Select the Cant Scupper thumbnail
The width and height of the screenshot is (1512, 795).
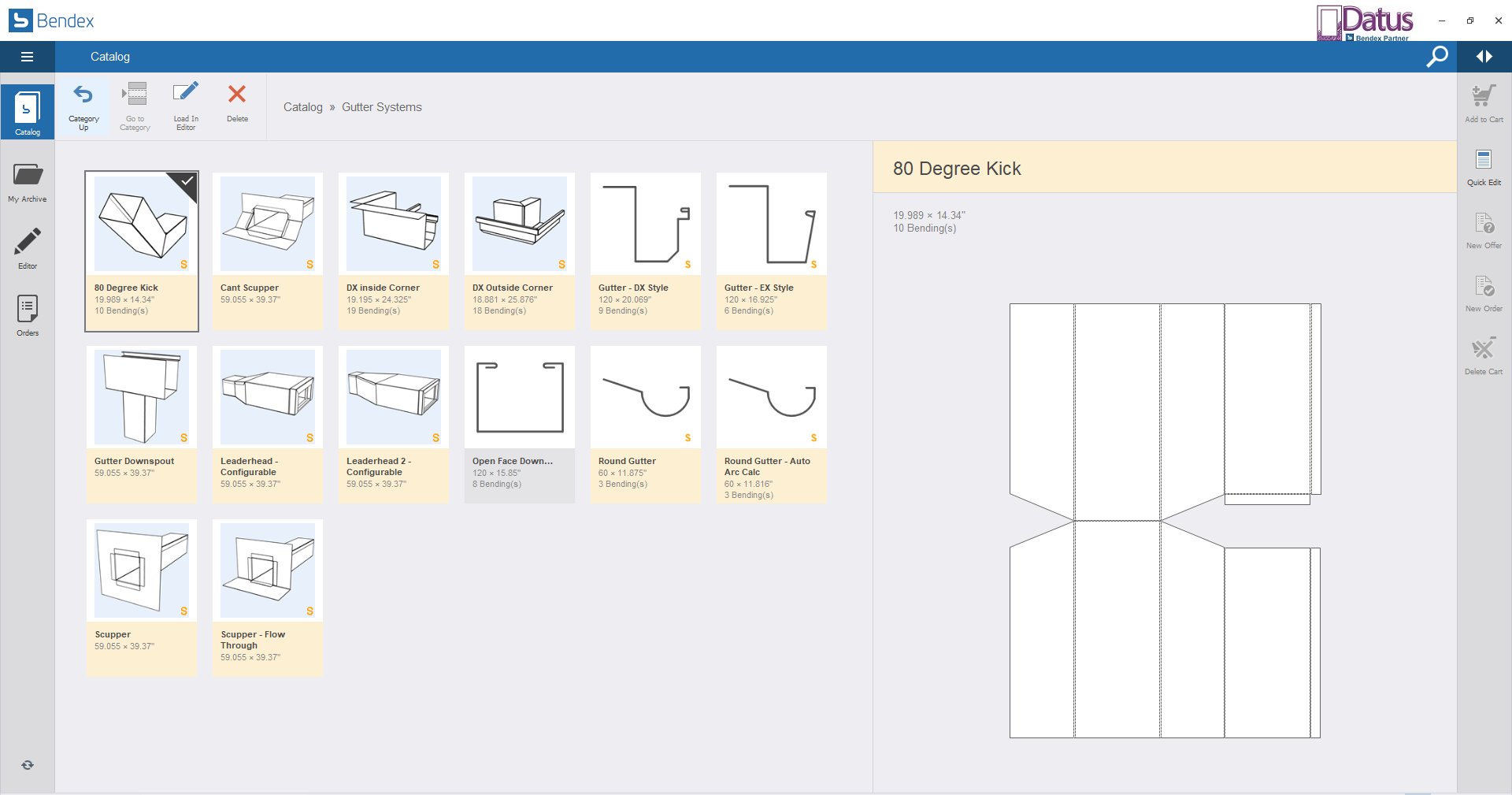point(268,225)
